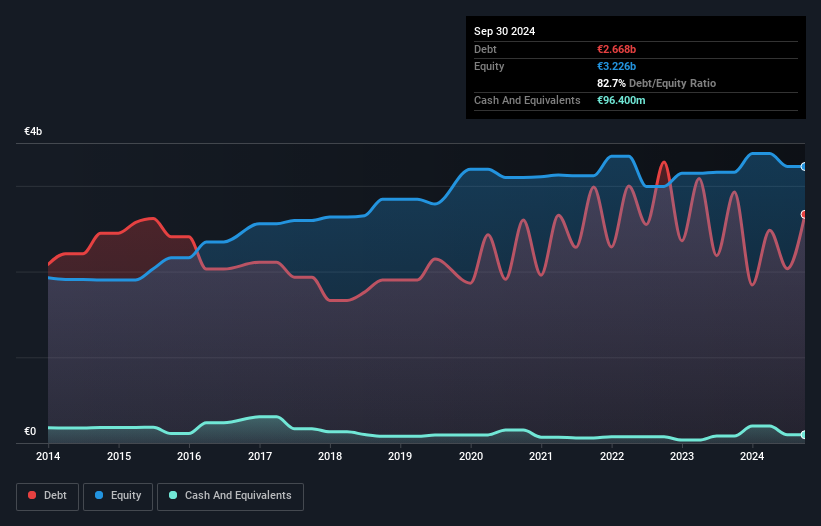Click the 2014 x-axis year label
Viewport: 821px width, 526px height.
click(48, 456)
